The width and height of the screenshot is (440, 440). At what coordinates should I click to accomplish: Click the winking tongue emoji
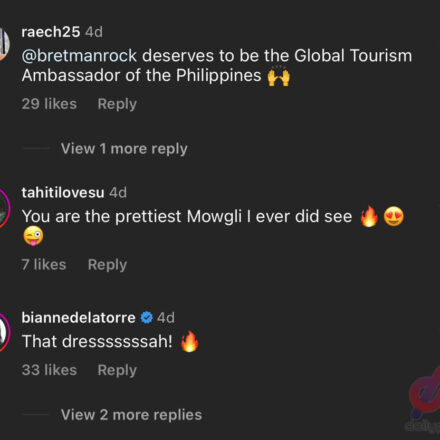(33, 236)
